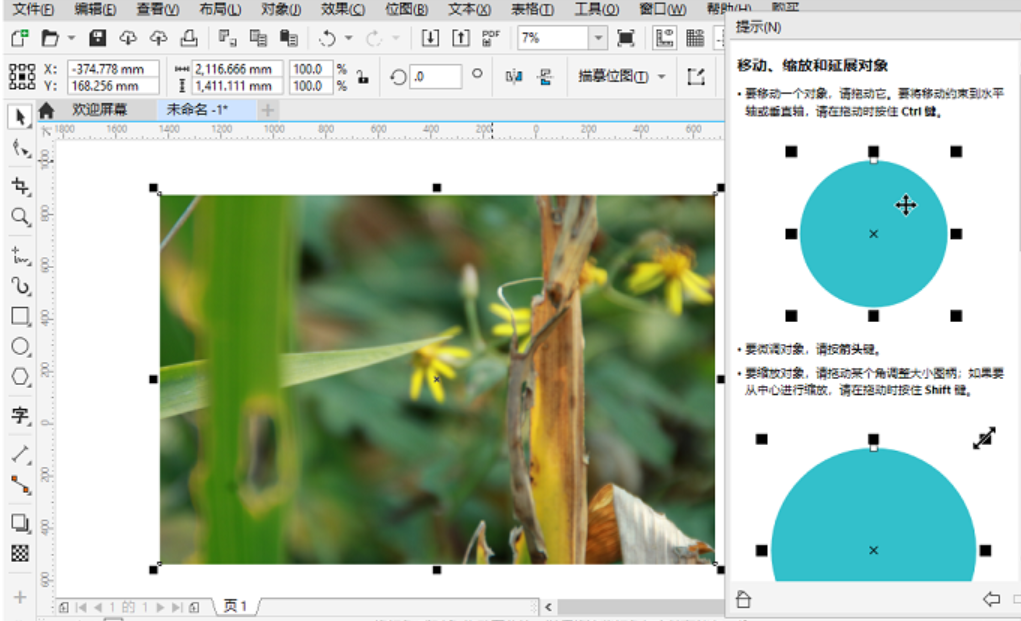This screenshot has height=621, width=1021.
Task: Toggle full-screen preview icon
Action: tap(625, 38)
